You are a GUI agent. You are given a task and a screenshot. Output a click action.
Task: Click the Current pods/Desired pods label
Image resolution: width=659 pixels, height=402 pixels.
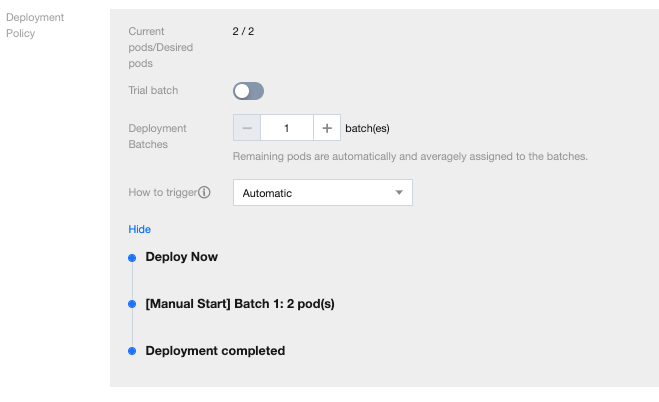163,47
